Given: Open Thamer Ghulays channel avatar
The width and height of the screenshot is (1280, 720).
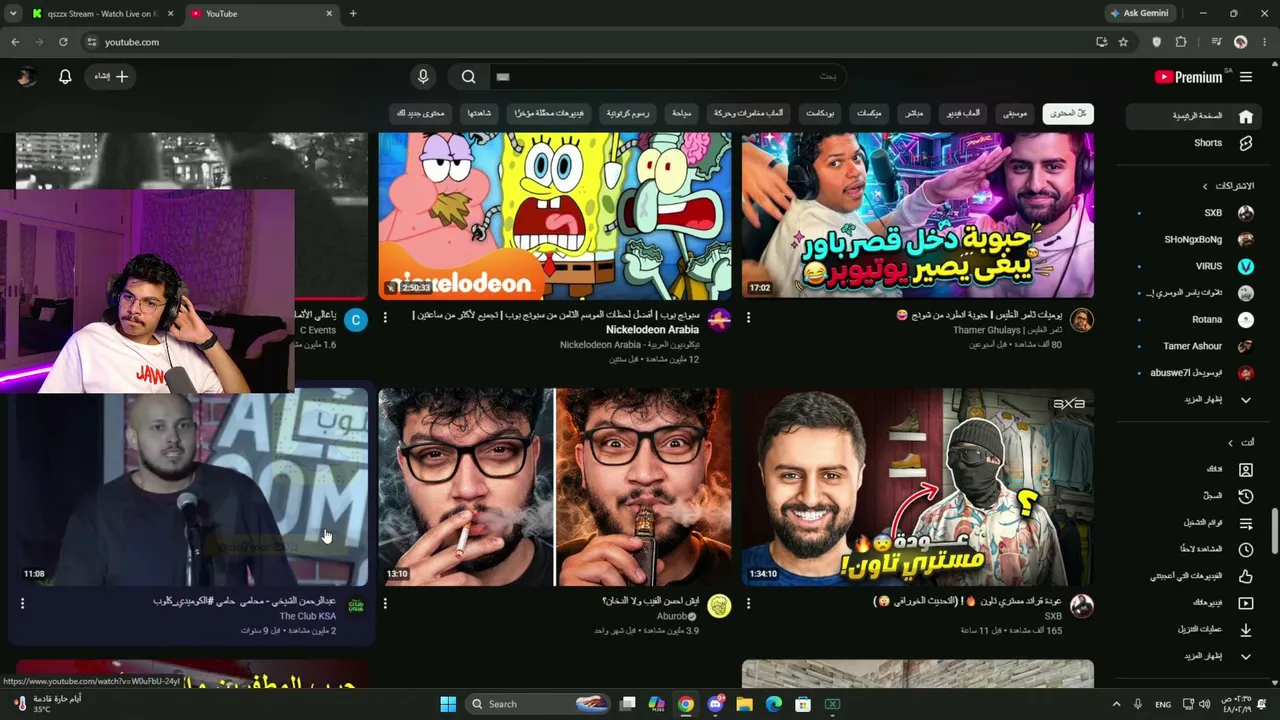Looking at the screenshot, I should 1082,320.
